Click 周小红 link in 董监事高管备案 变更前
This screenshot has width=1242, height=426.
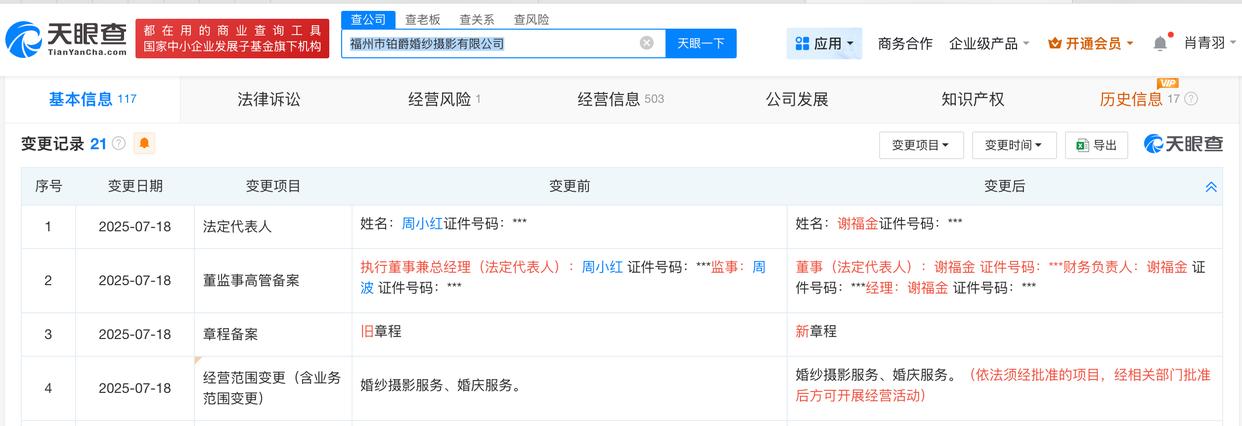(x=602, y=267)
